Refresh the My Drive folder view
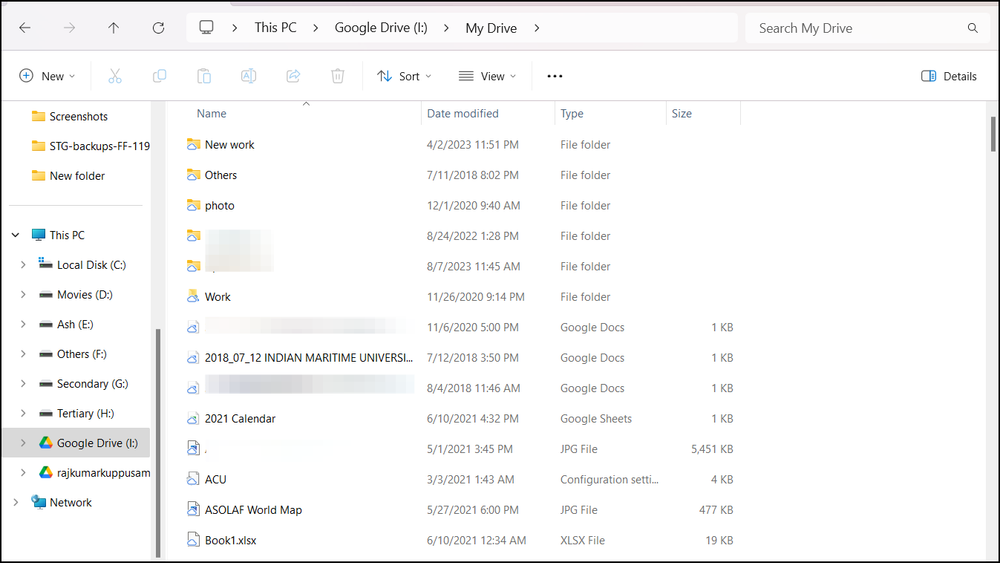Image resolution: width=1000 pixels, height=563 pixels. tap(158, 28)
